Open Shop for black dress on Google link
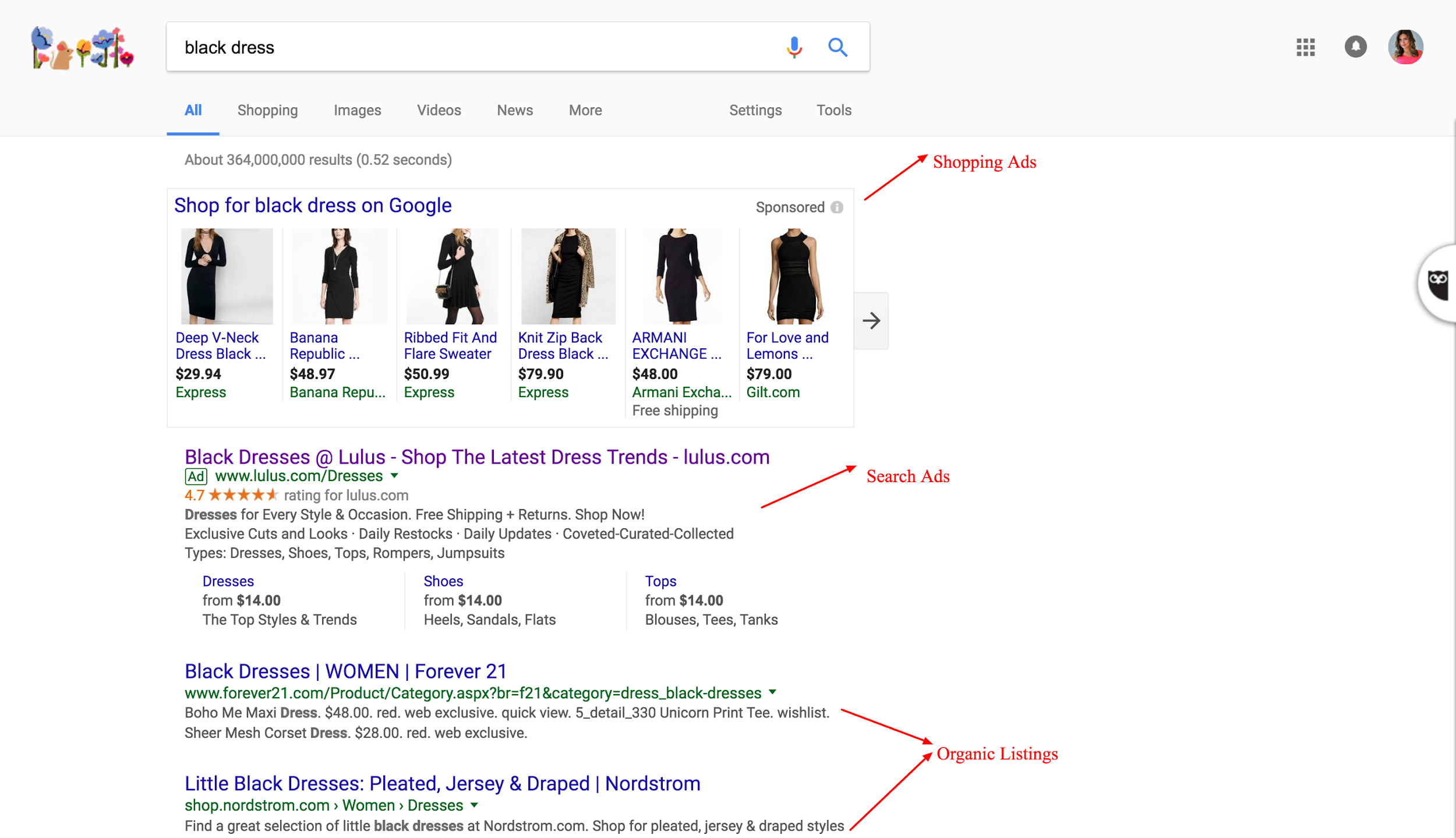Screen dimensions: 1456x838 pyautogui.click(x=313, y=206)
